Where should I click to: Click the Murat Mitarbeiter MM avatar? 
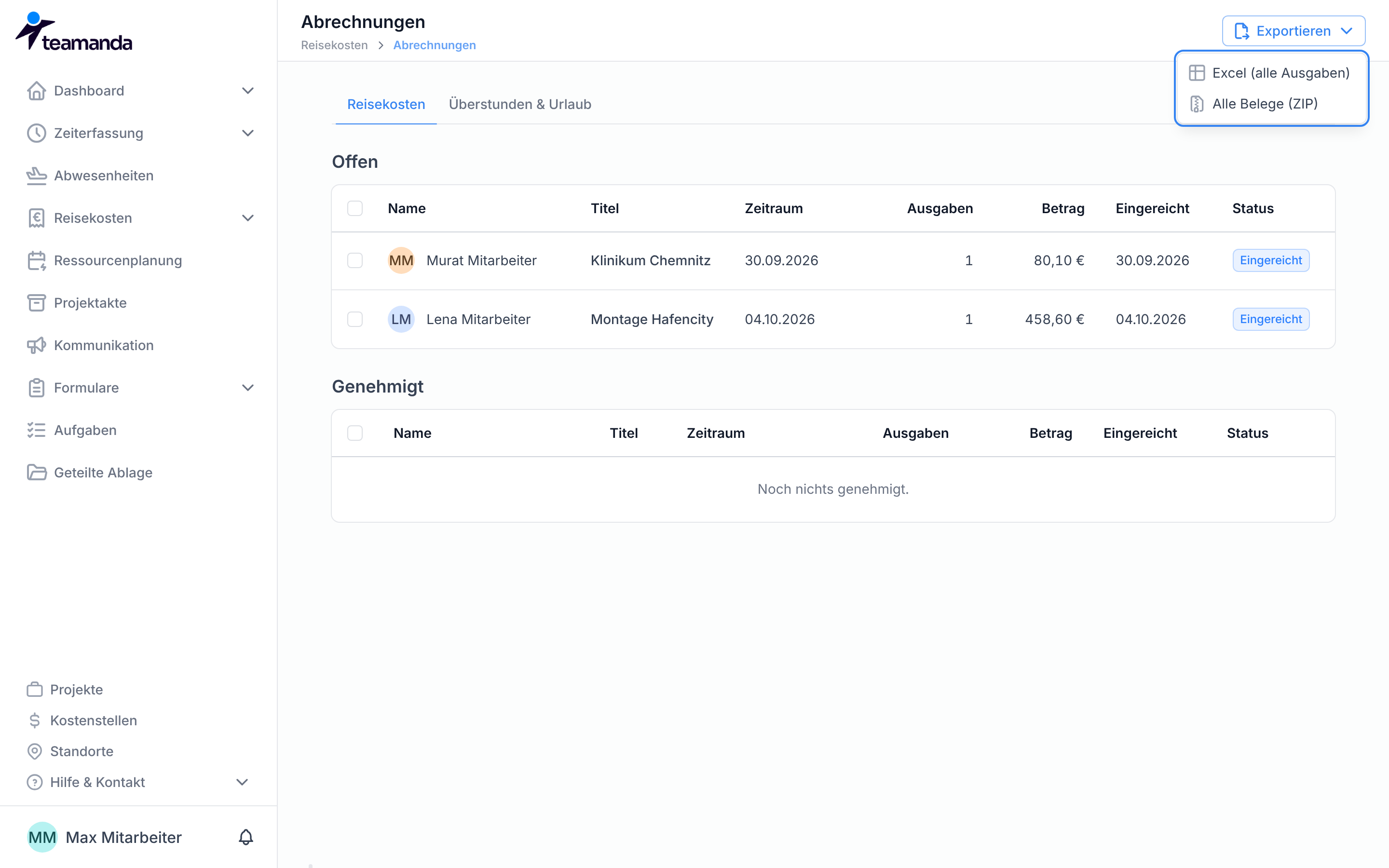401,260
